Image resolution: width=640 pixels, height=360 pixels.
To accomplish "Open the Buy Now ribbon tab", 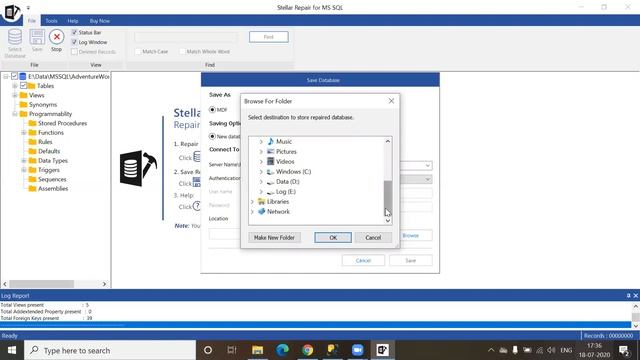I will [x=100, y=20].
